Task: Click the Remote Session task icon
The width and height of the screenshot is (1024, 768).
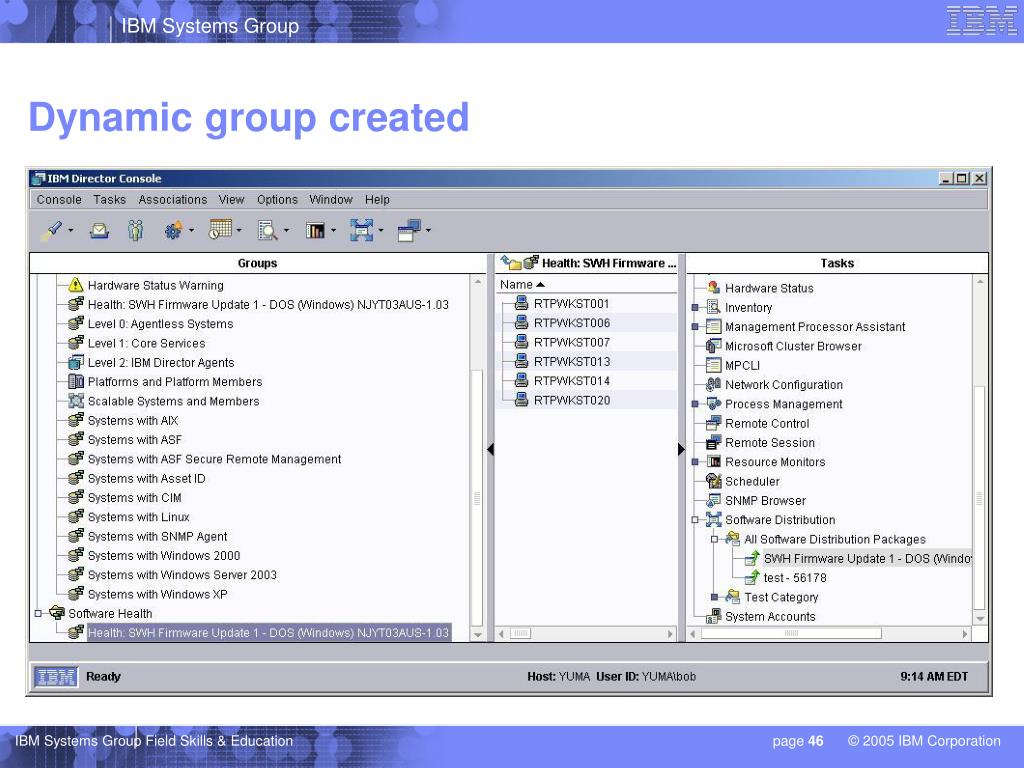Action: [714, 442]
